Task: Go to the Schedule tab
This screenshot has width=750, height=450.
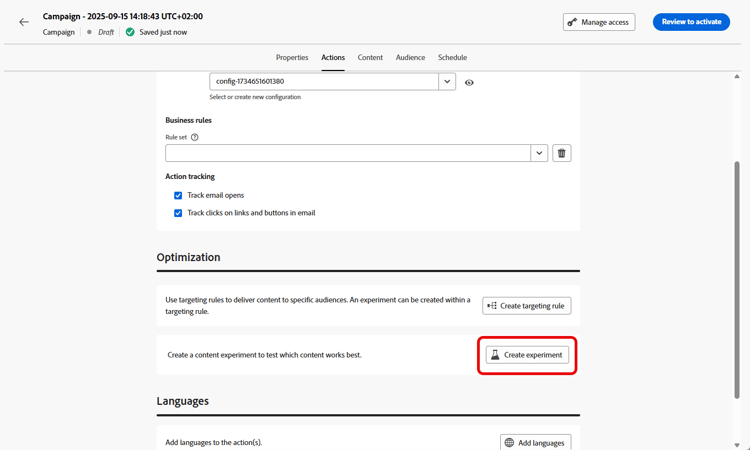Action: pos(452,57)
